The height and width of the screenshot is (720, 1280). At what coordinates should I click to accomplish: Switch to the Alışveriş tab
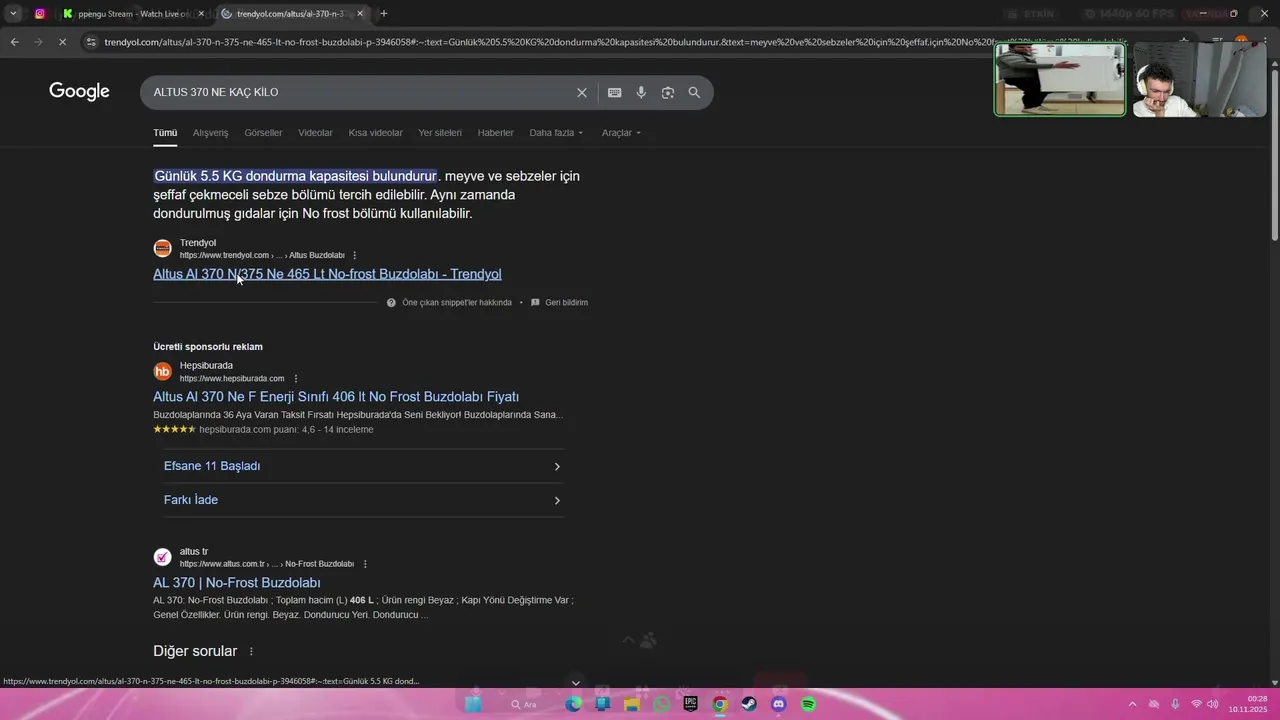(210, 133)
